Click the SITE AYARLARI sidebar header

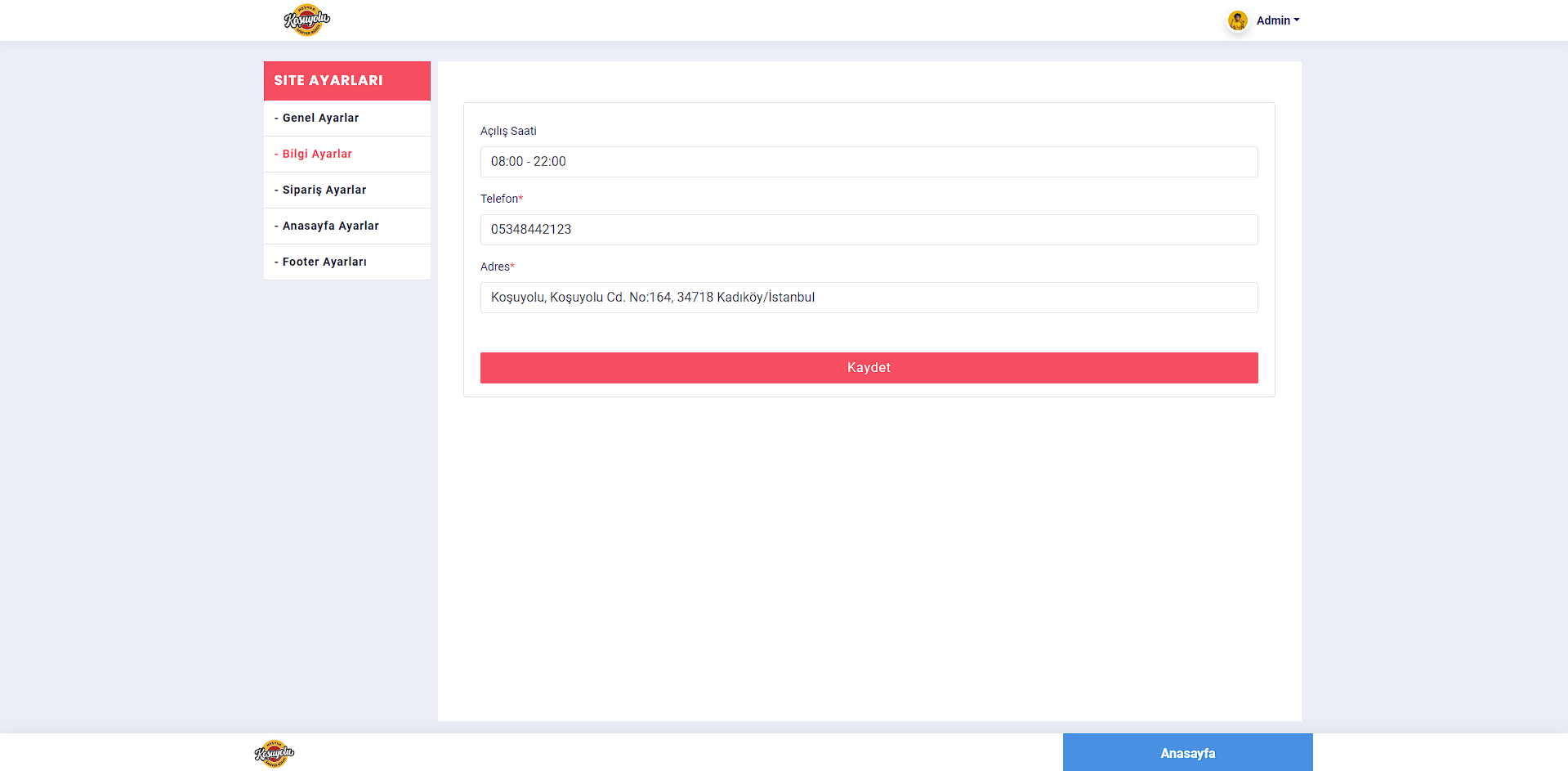point(346,80)
